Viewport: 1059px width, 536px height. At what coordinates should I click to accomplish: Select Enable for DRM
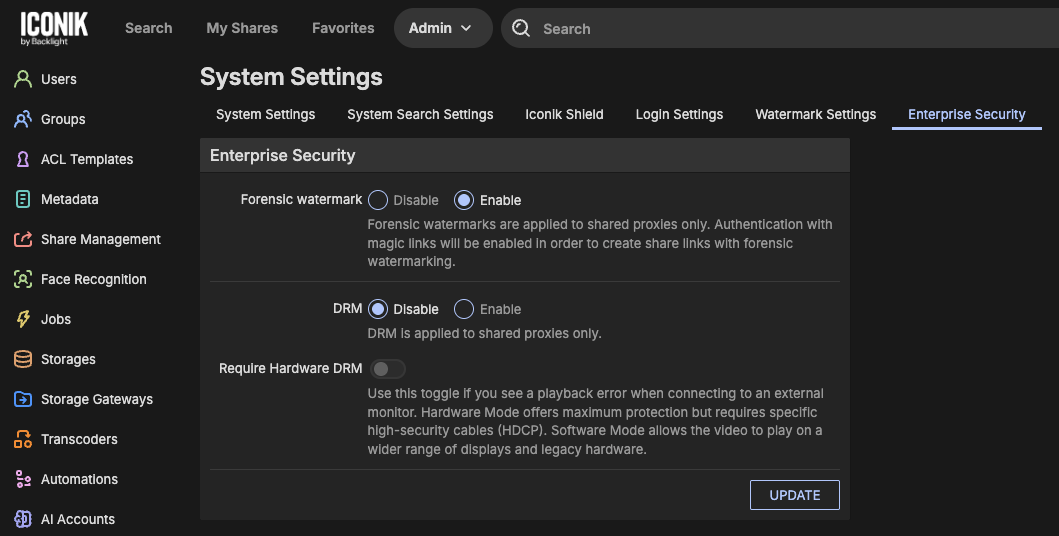point(464,309)
